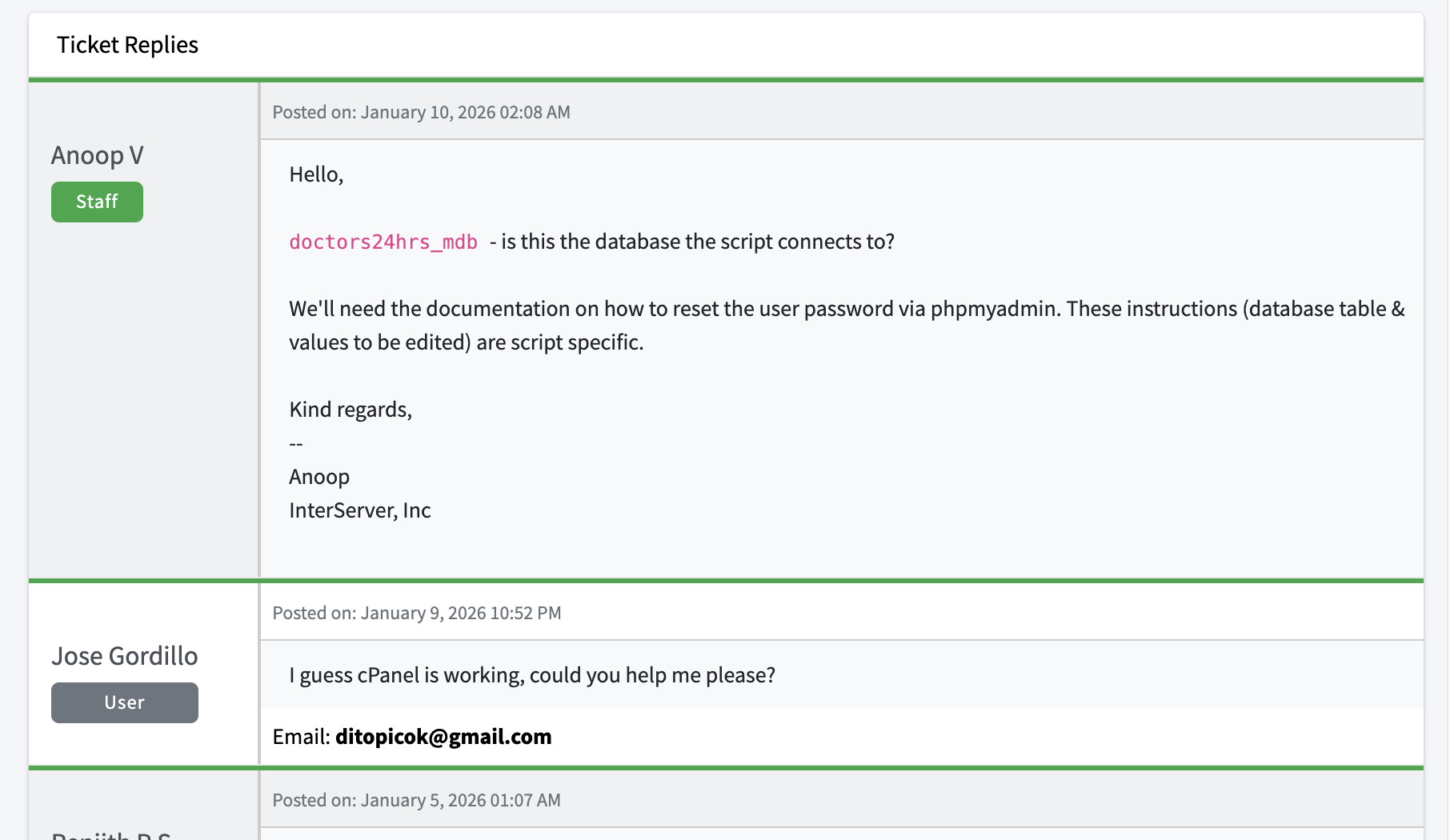This screenshot has width=1450, height=840.
Task: Click the Kind regards closing line
Action: point(350,410)
